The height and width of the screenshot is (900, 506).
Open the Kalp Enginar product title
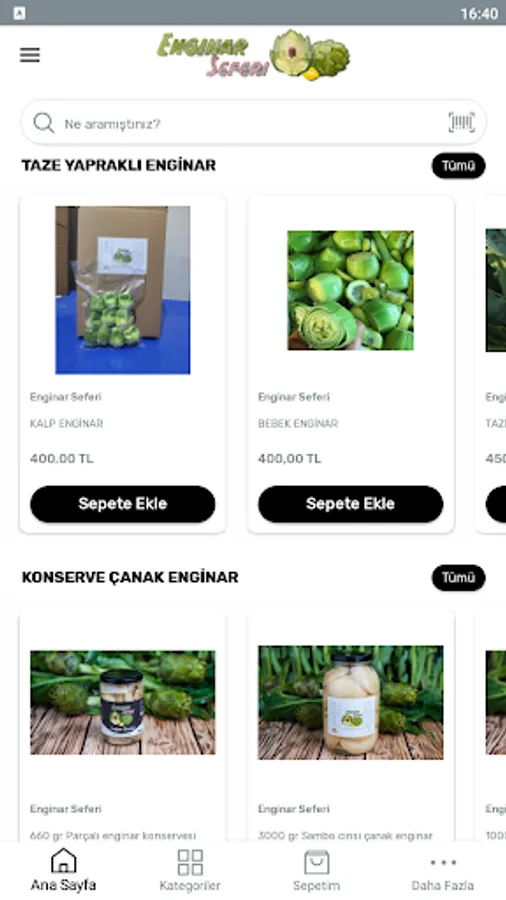[67, 424]
